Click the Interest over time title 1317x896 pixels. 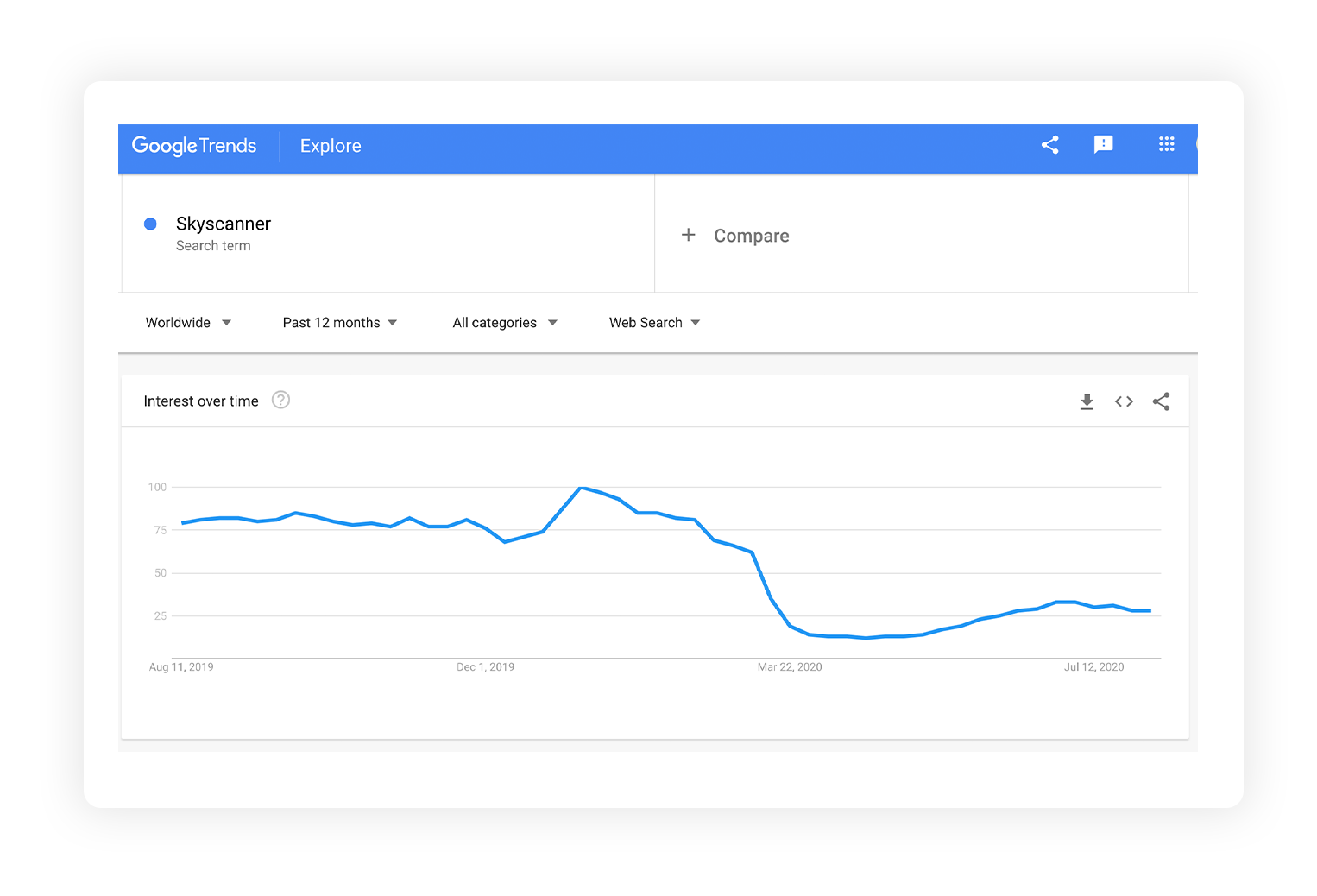[x=201, y=401]
